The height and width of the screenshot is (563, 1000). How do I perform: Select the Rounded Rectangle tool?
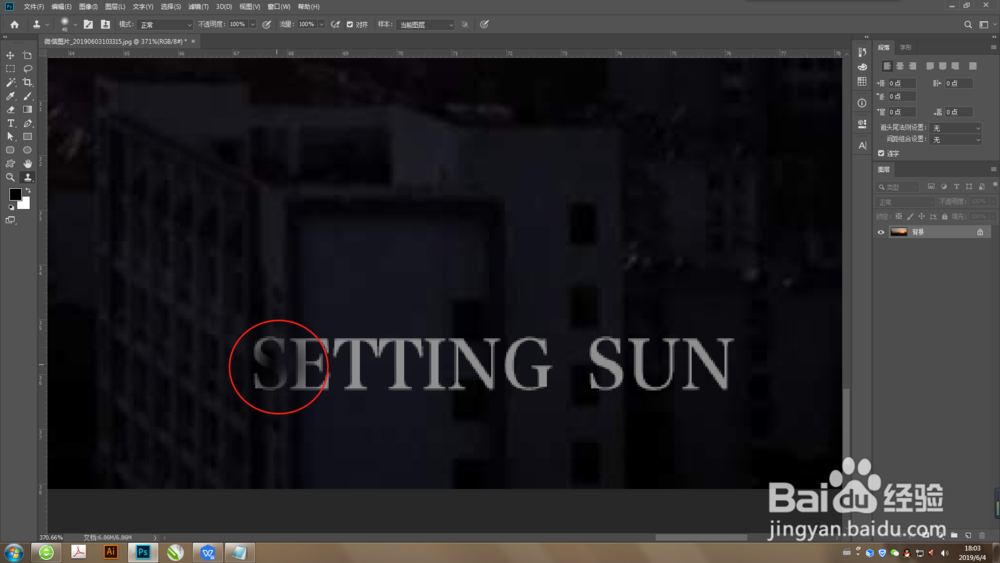[10, 150]
